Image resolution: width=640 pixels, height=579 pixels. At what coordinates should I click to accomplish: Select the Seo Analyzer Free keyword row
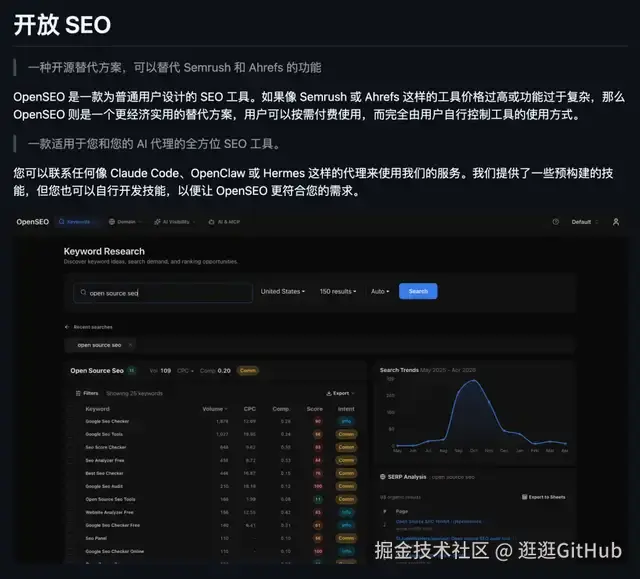pos(214,460)
